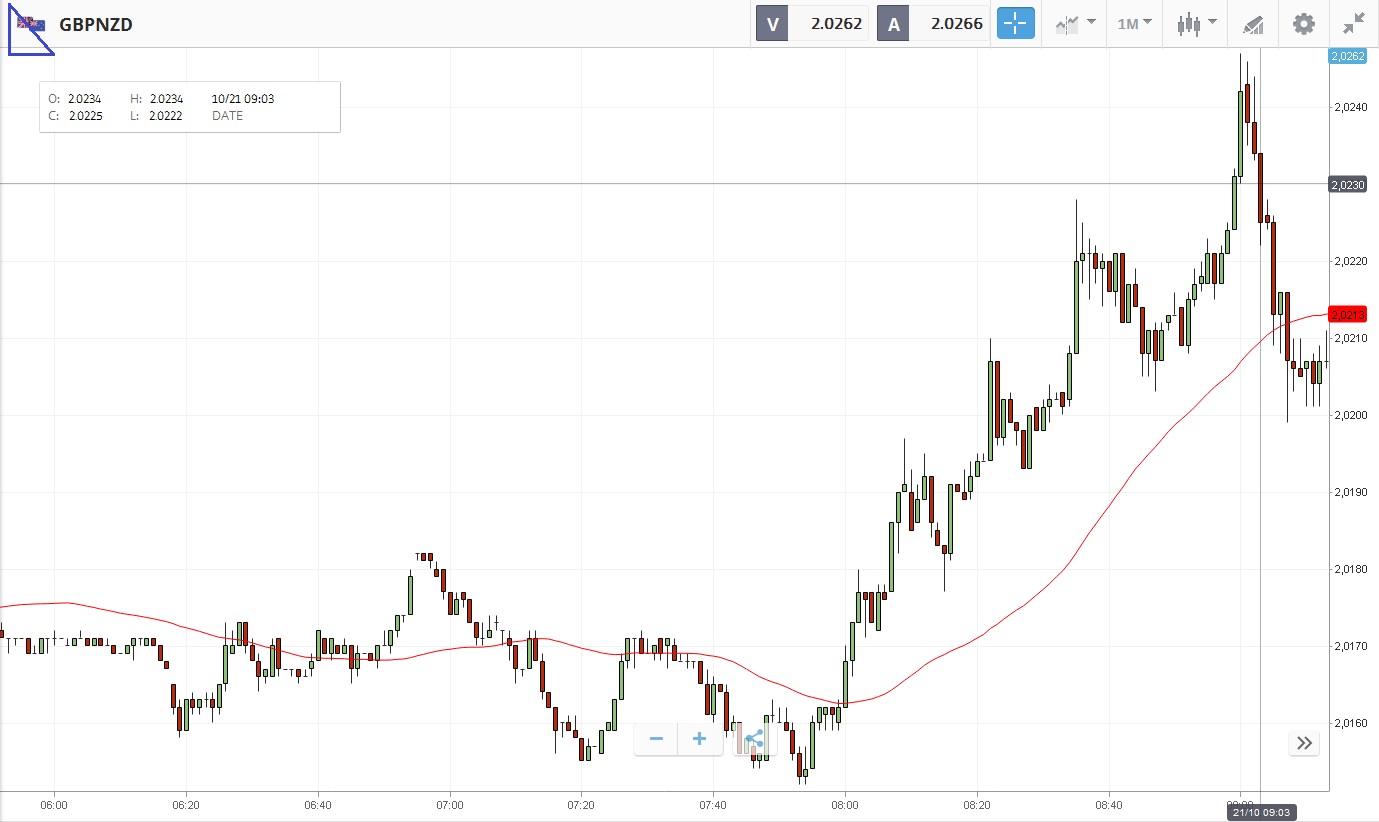Open the candlestick chart type dropdown
Image resolution: width=1379 pixels, height=822 pixels.
pyautogui.click(x=1196, y=23)
